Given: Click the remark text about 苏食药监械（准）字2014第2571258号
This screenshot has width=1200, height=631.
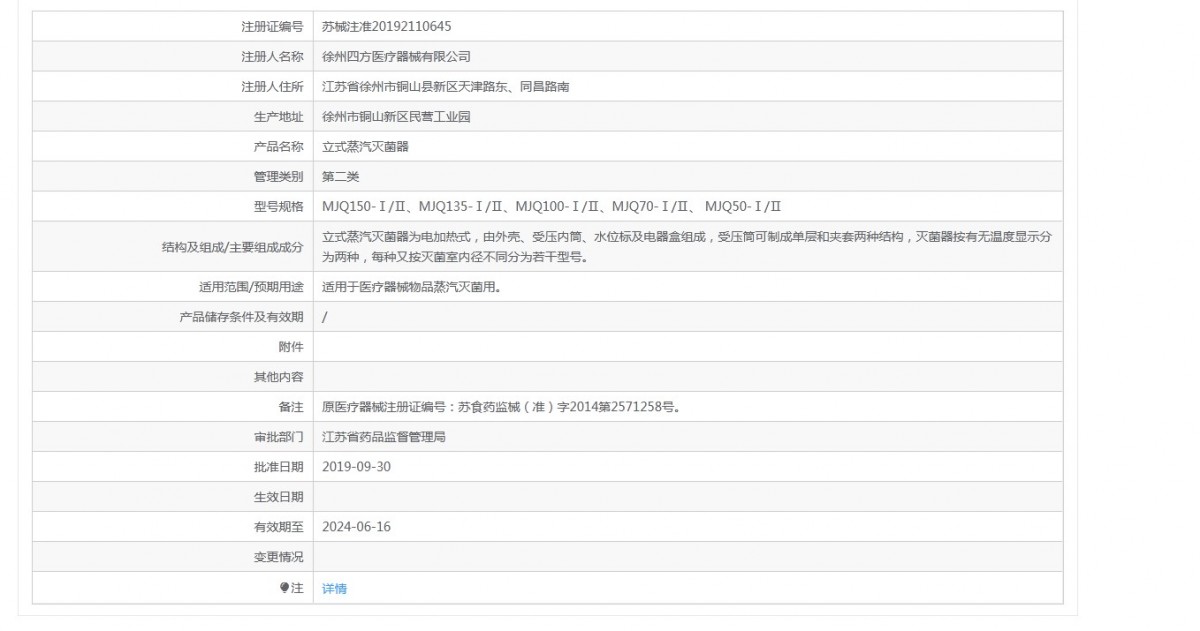Looking at the screenshot, I should (x=502, y=407).
